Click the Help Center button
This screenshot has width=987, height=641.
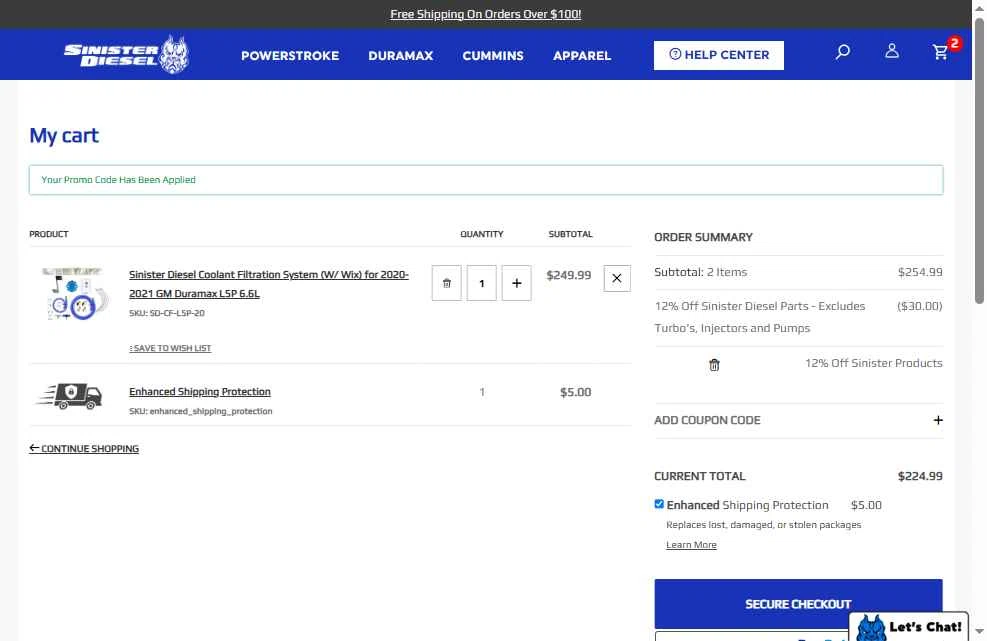[x=718, y=55]
